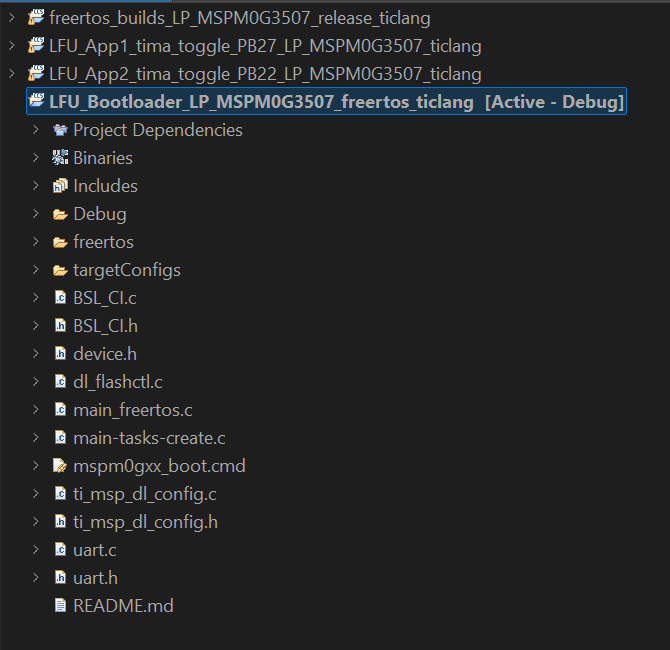
Task: Expand the mspm0gxx_boot.cmd node
Action: [x=36, y=465]
